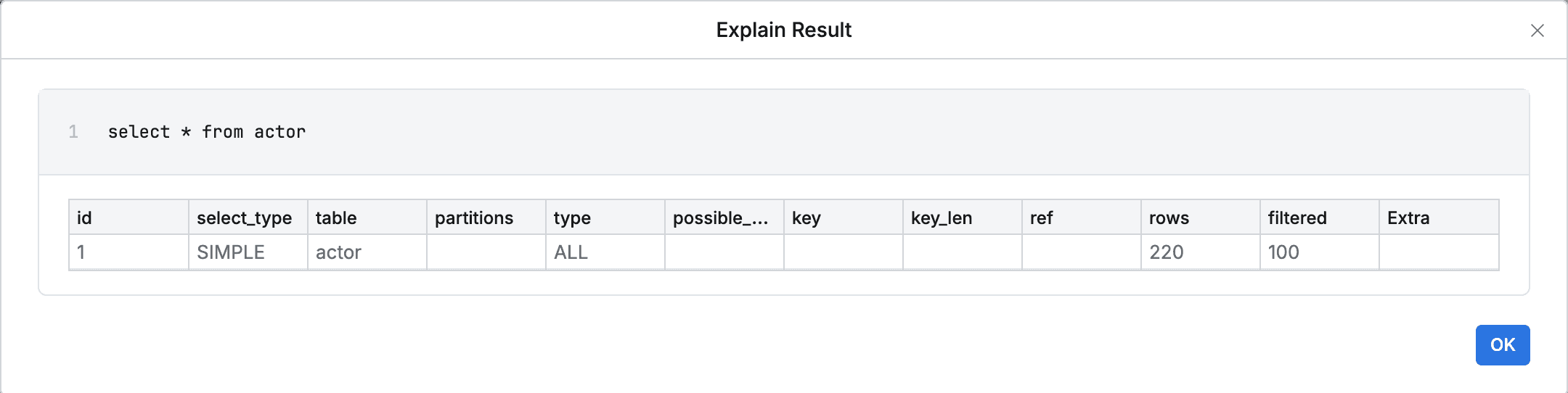
Task: Click the truncated 'possible_...' column header
Action: coord(720,218)
